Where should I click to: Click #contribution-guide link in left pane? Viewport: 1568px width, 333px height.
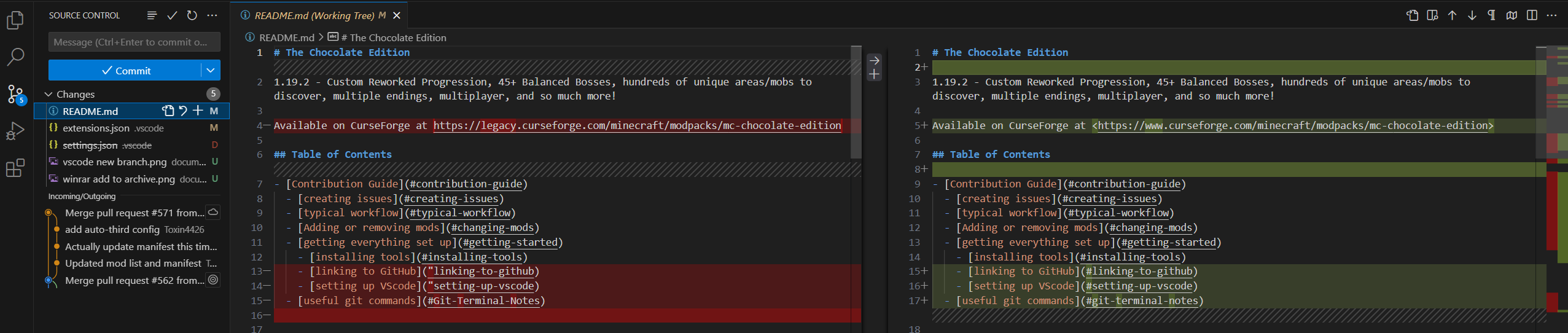click(x=466, y=184)
